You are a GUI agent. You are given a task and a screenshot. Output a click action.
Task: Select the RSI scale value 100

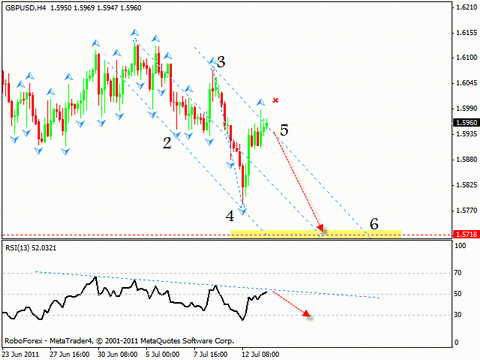(x=460, y=246)
